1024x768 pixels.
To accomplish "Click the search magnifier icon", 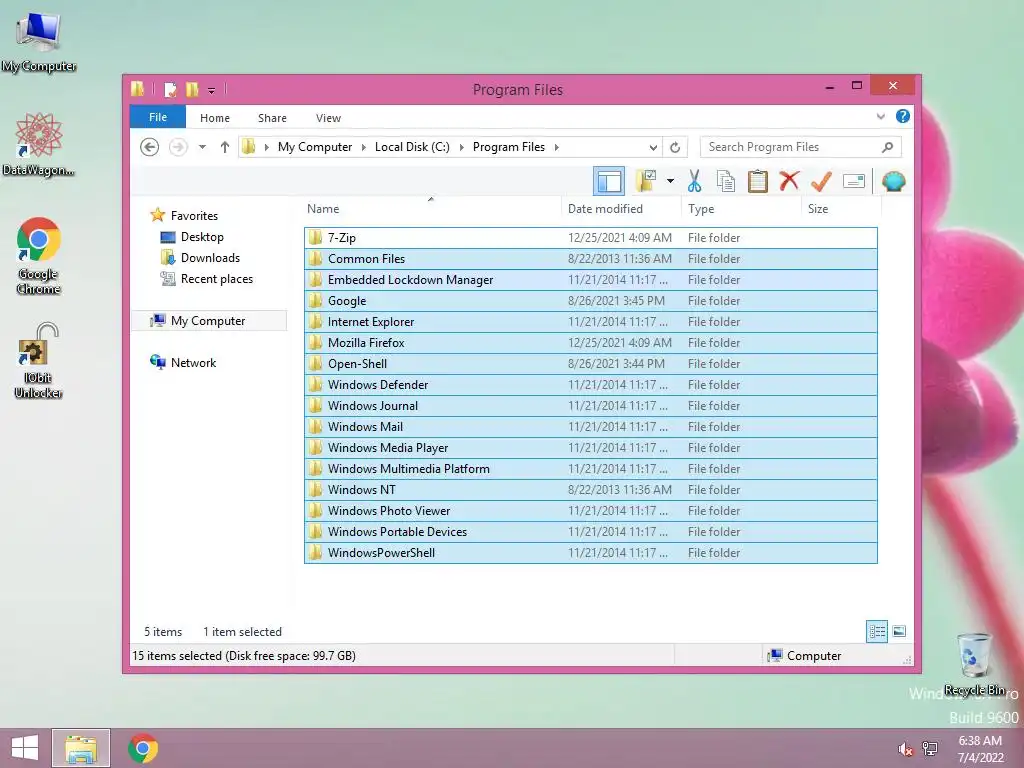I will tap(887, 147).
